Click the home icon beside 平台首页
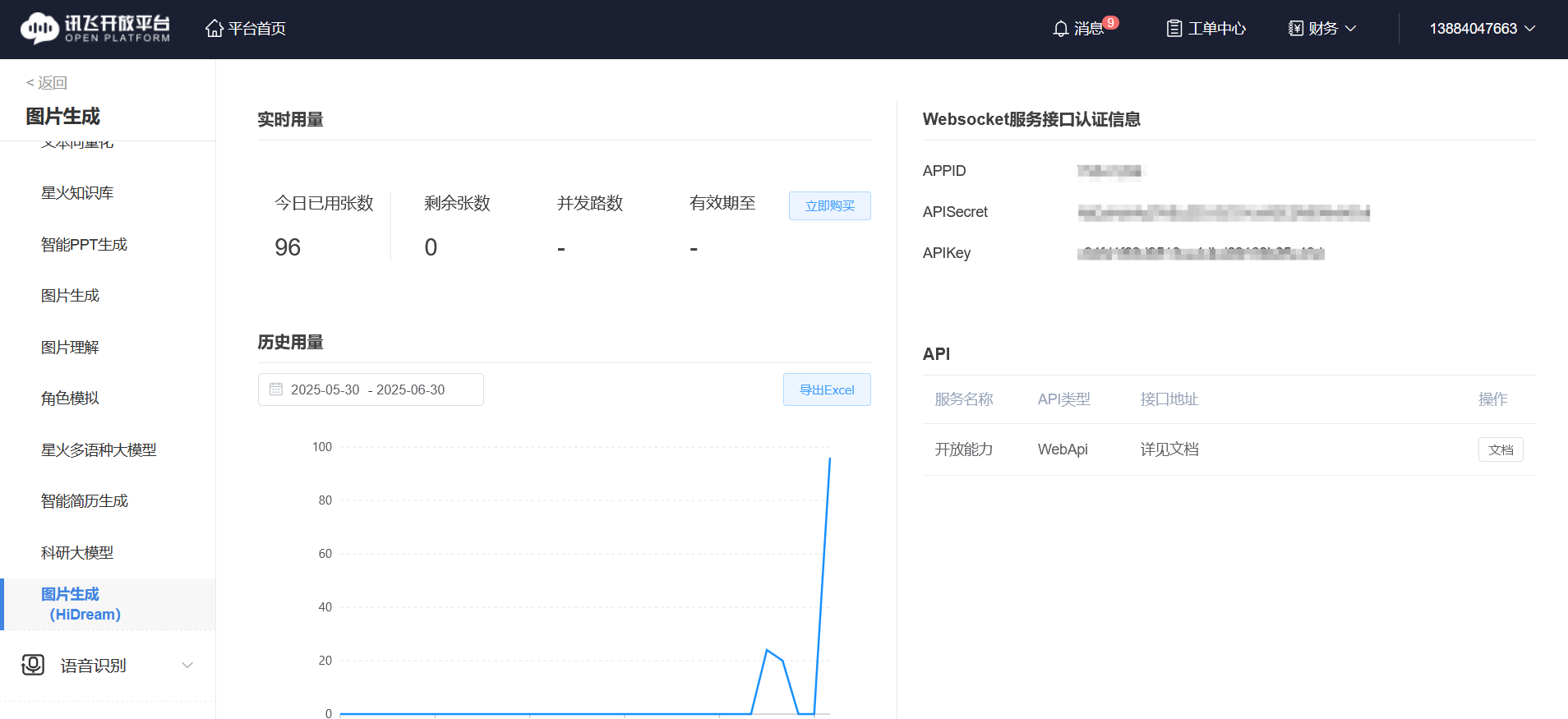This screenshot has height=719, width=1568. [x=214, y=29]
